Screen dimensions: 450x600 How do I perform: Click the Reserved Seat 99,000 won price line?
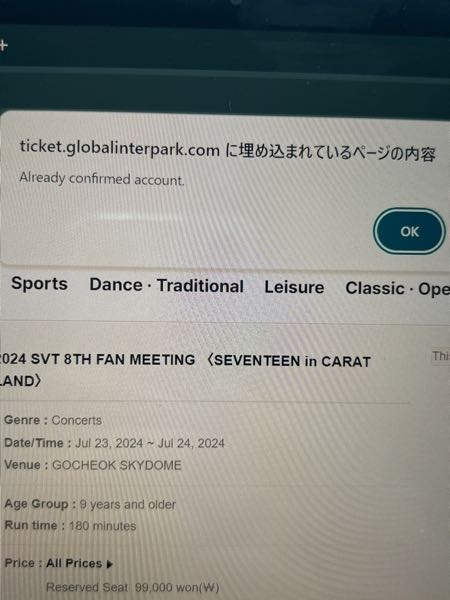pyautogui.click(x=132, y=587)
